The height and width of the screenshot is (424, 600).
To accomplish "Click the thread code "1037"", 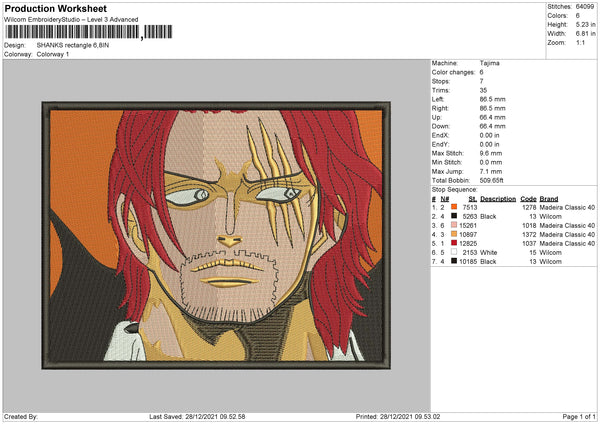I will pos(529,243).
